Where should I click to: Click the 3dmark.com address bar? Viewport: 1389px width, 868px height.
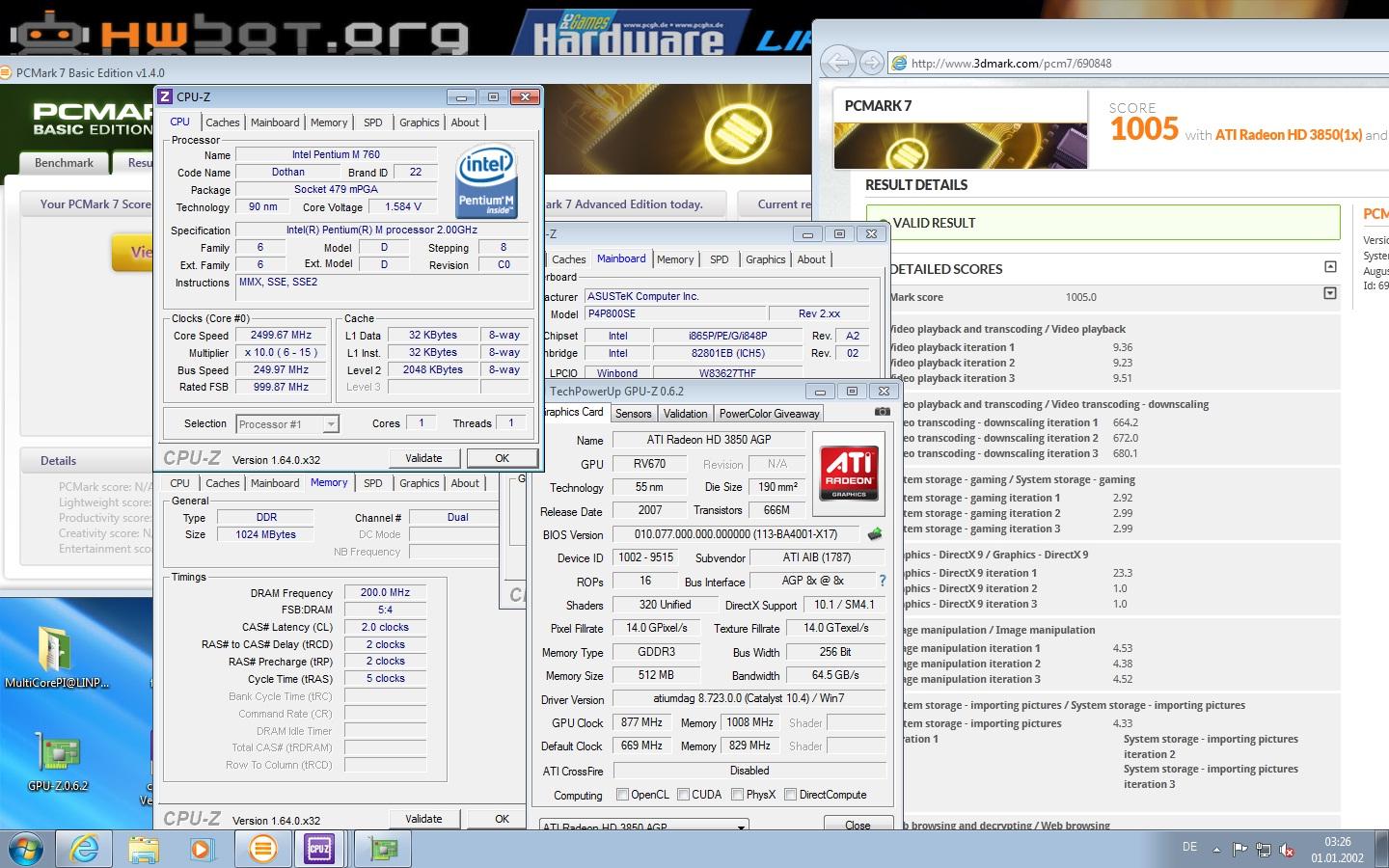pyautogui.click(x=1138, y=64)
